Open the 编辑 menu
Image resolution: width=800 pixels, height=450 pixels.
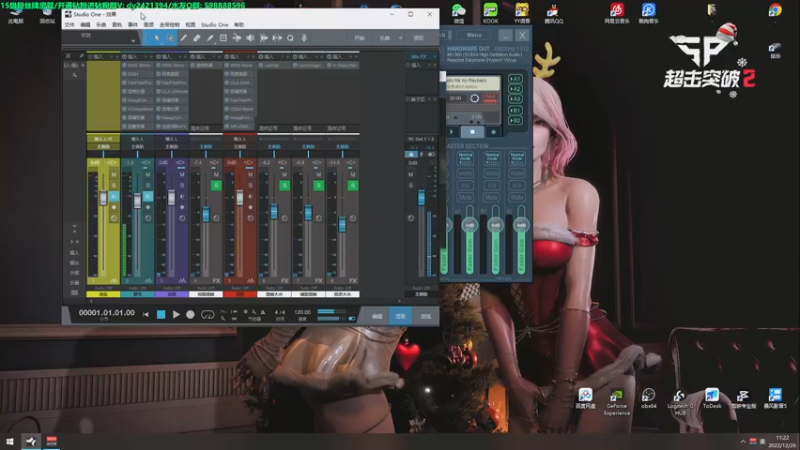pos(85,24)
